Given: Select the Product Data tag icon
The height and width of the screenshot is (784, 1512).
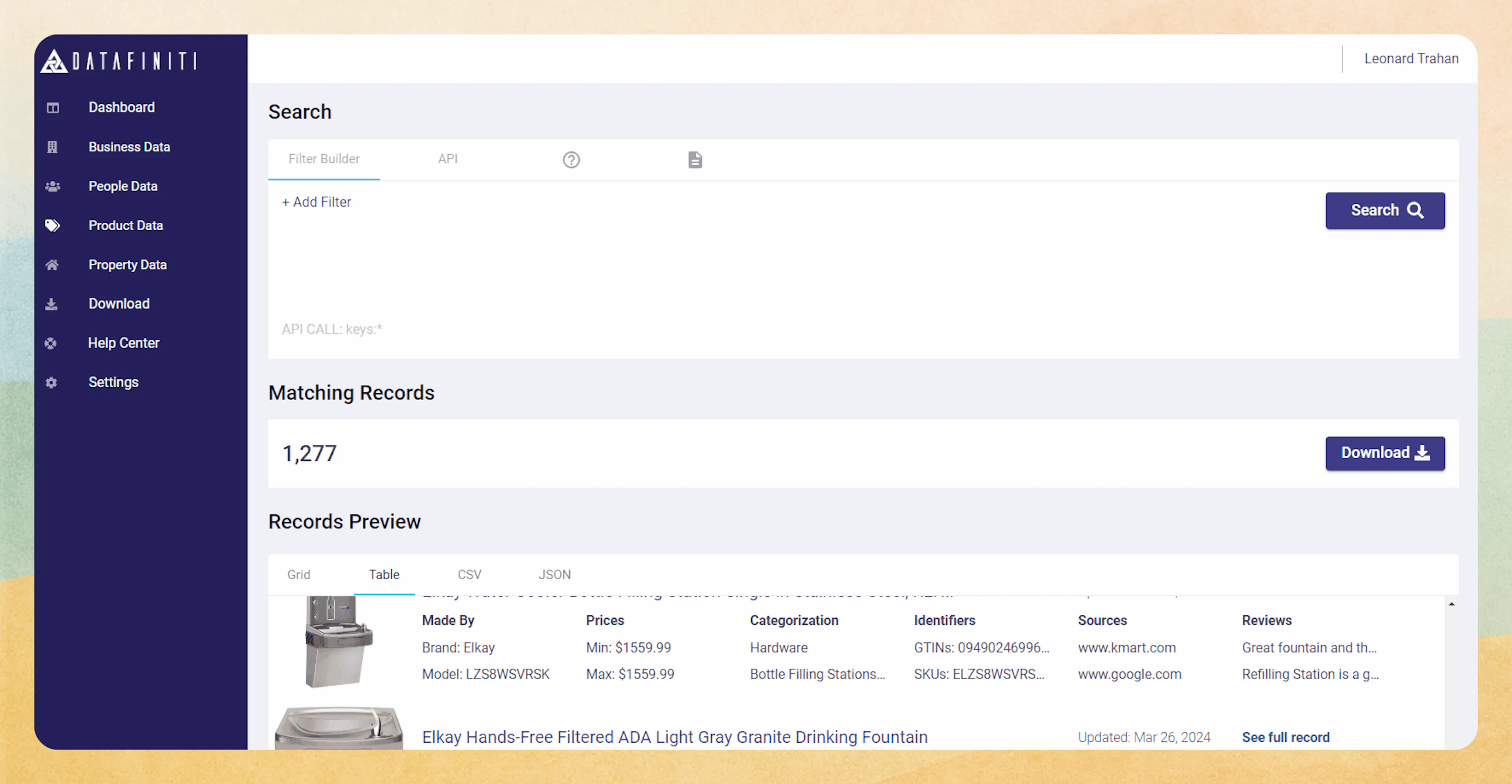Looking at the screenshot, I should coord(52,226).
